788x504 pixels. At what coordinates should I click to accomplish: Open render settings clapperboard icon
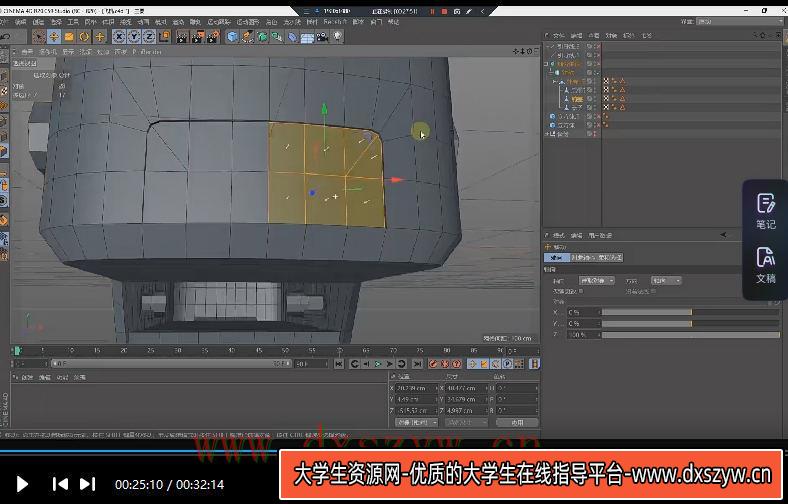214,37
